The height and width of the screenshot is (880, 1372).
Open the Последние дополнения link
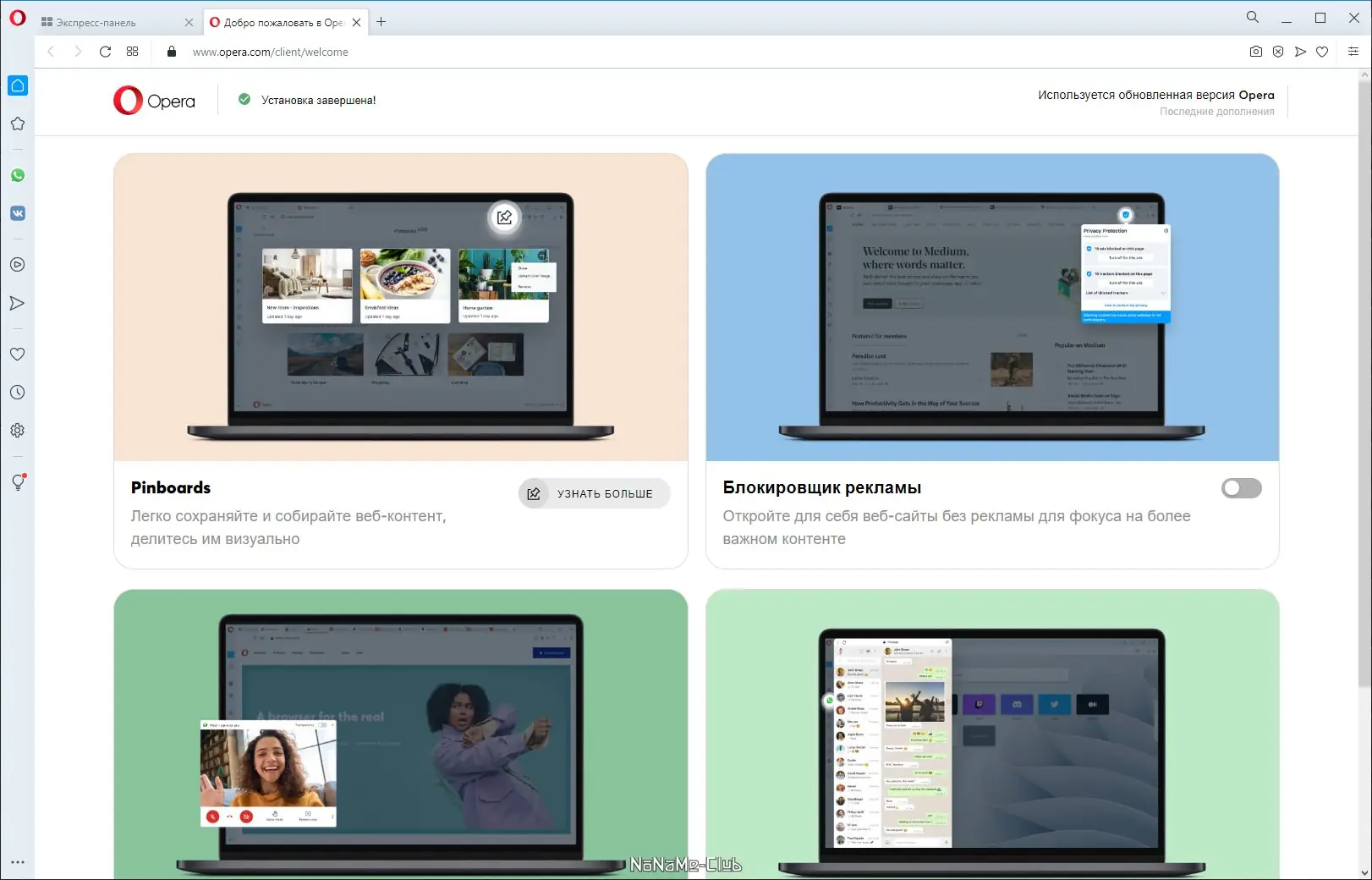pos(1216,112)
